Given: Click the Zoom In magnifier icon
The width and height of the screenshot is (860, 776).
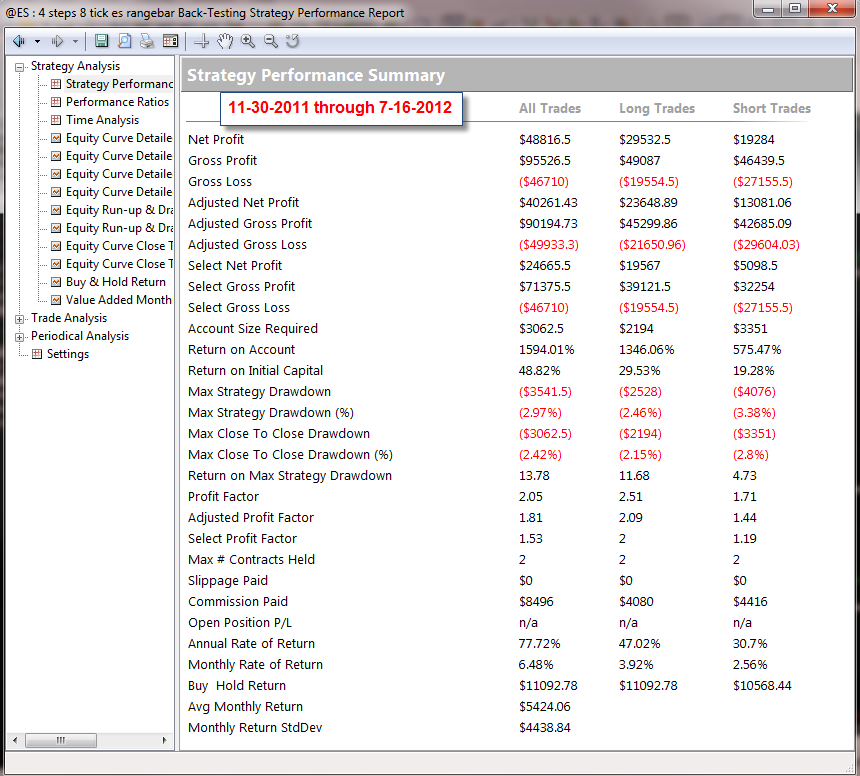Looking at the screenshot, I should pos(248,41).
